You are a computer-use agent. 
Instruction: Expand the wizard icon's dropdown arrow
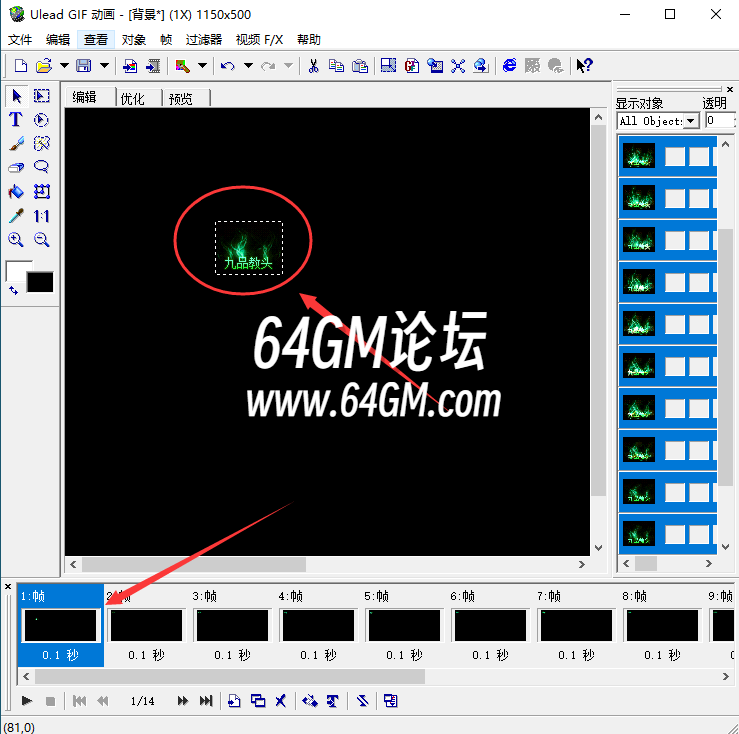click(202, 66)
